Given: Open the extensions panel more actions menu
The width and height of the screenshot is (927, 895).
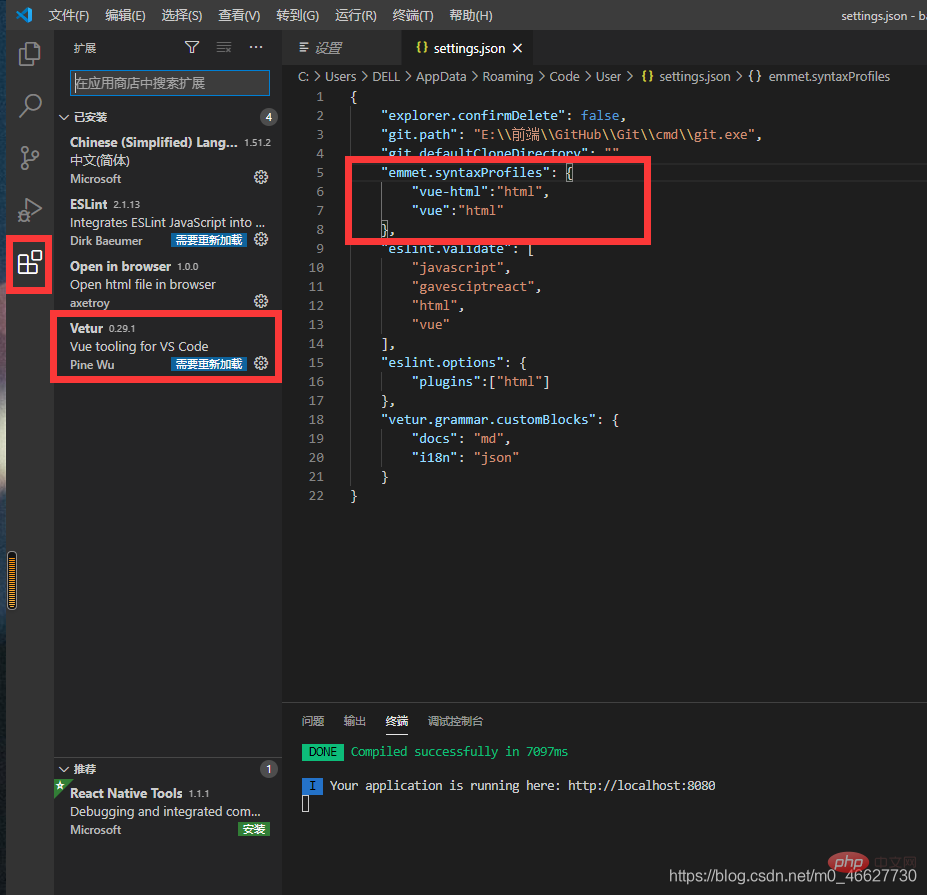Looking at the screenshot, I should coord(255,47).
